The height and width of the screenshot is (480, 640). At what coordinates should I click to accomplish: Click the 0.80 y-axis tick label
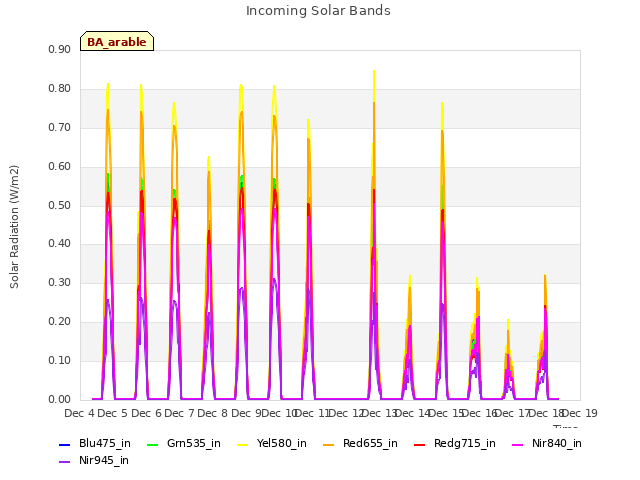(x=60, y=89)
